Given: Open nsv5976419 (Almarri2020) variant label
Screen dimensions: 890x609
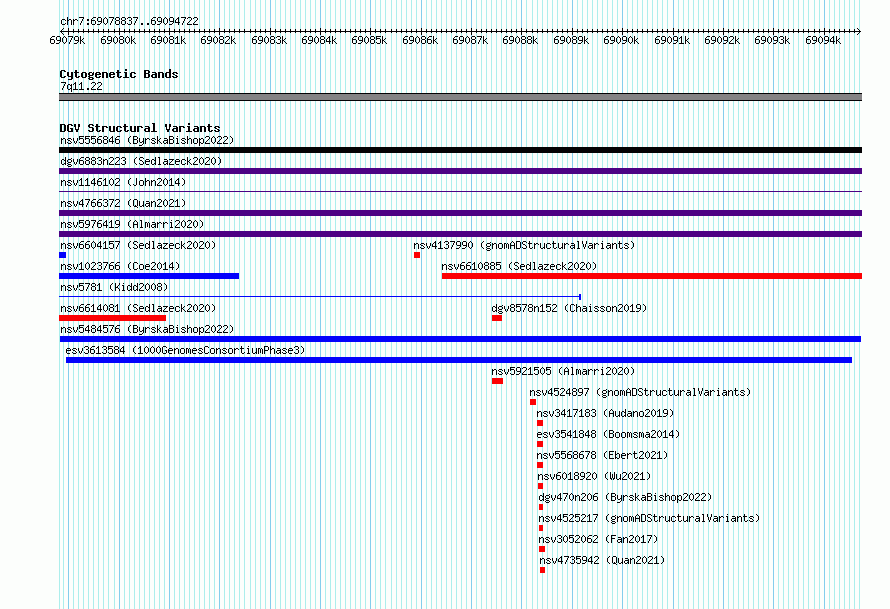Looking at the screenshot, I should click(132, 224).
